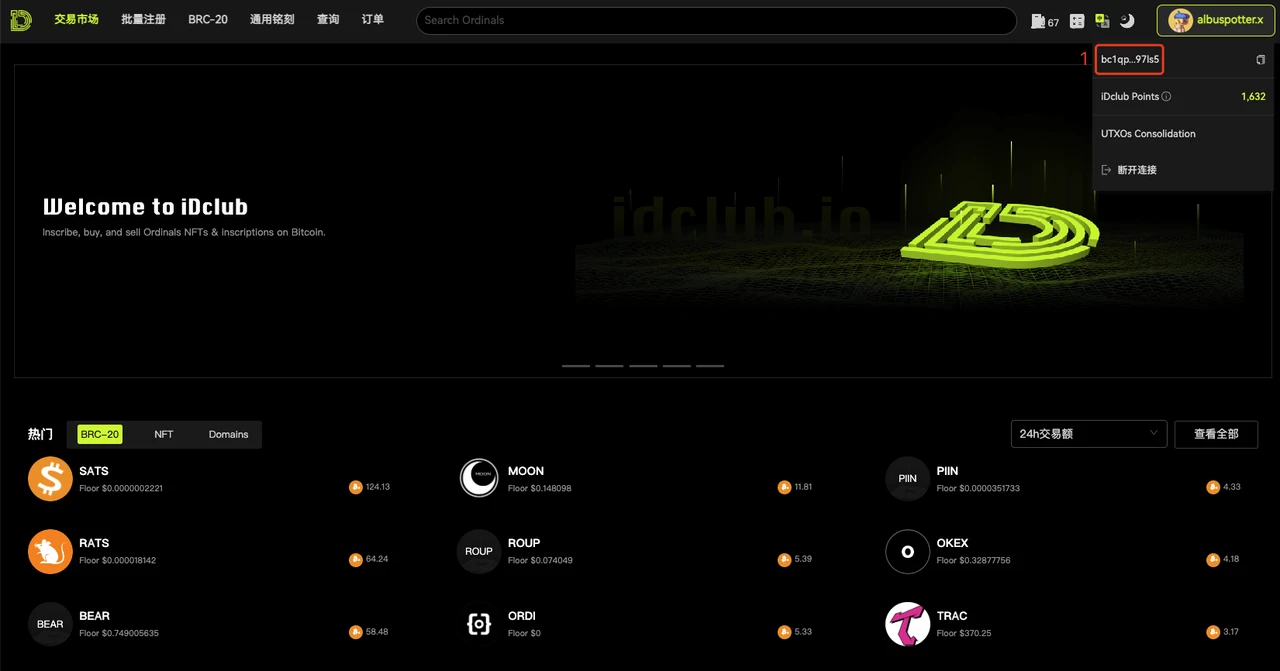The width and height of the screenshot is (1280, 671).
Task: Open the BEAR token icon
Action: 50,624
